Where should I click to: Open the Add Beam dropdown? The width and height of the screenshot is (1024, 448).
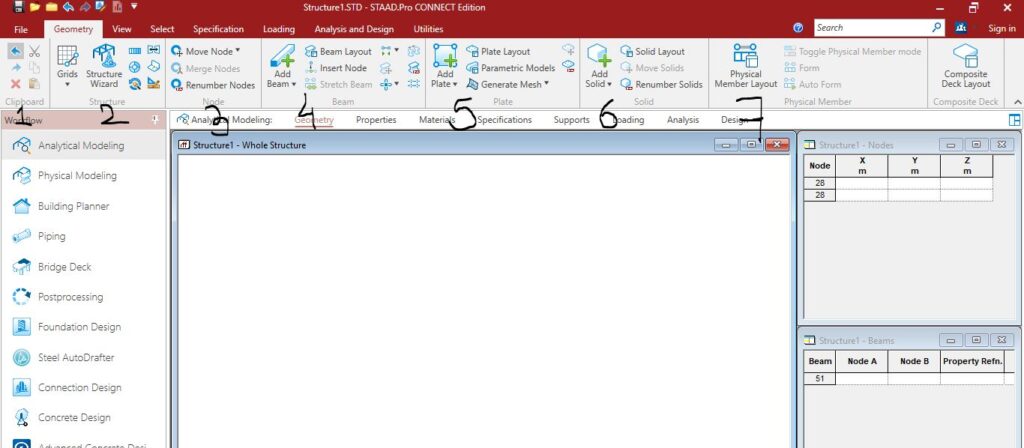(281, 67)
